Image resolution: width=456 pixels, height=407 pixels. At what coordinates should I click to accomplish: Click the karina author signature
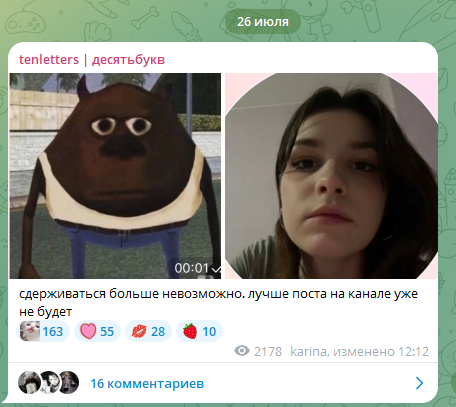point(308,352)
